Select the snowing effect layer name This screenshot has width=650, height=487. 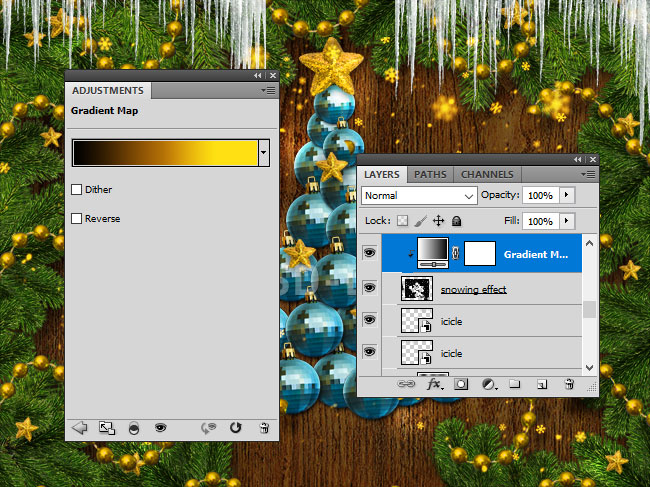click(x=473, y=289)
